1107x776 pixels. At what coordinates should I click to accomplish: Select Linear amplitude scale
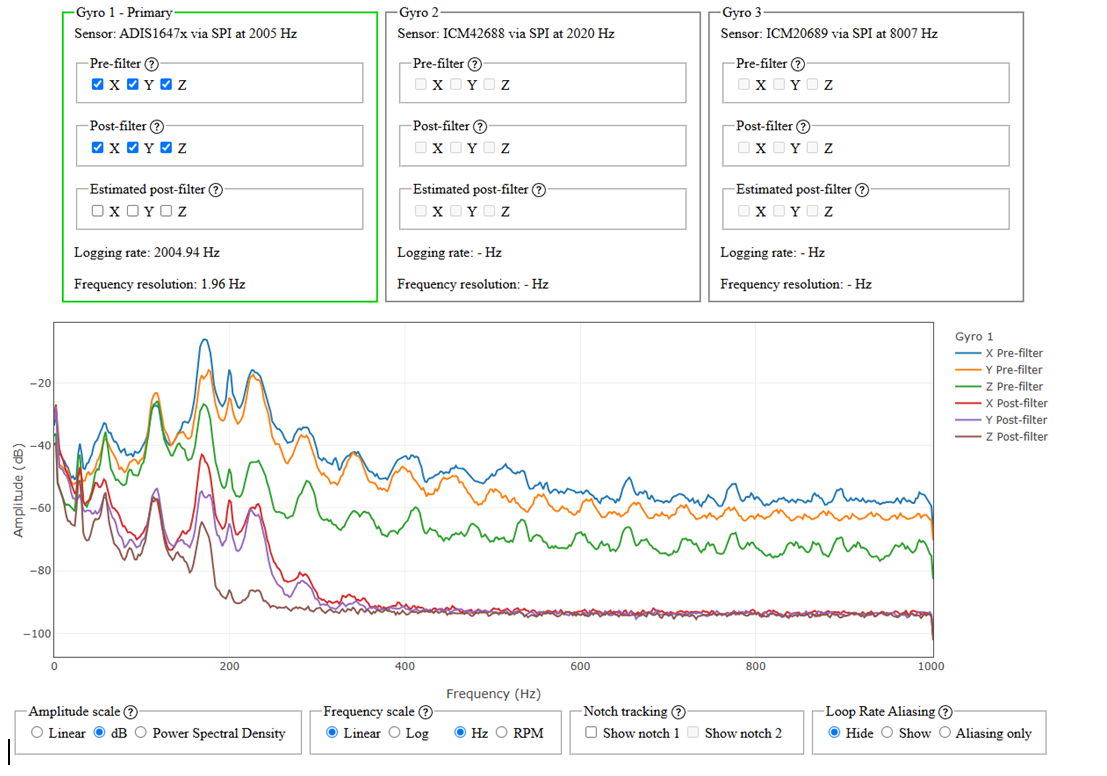37,732
